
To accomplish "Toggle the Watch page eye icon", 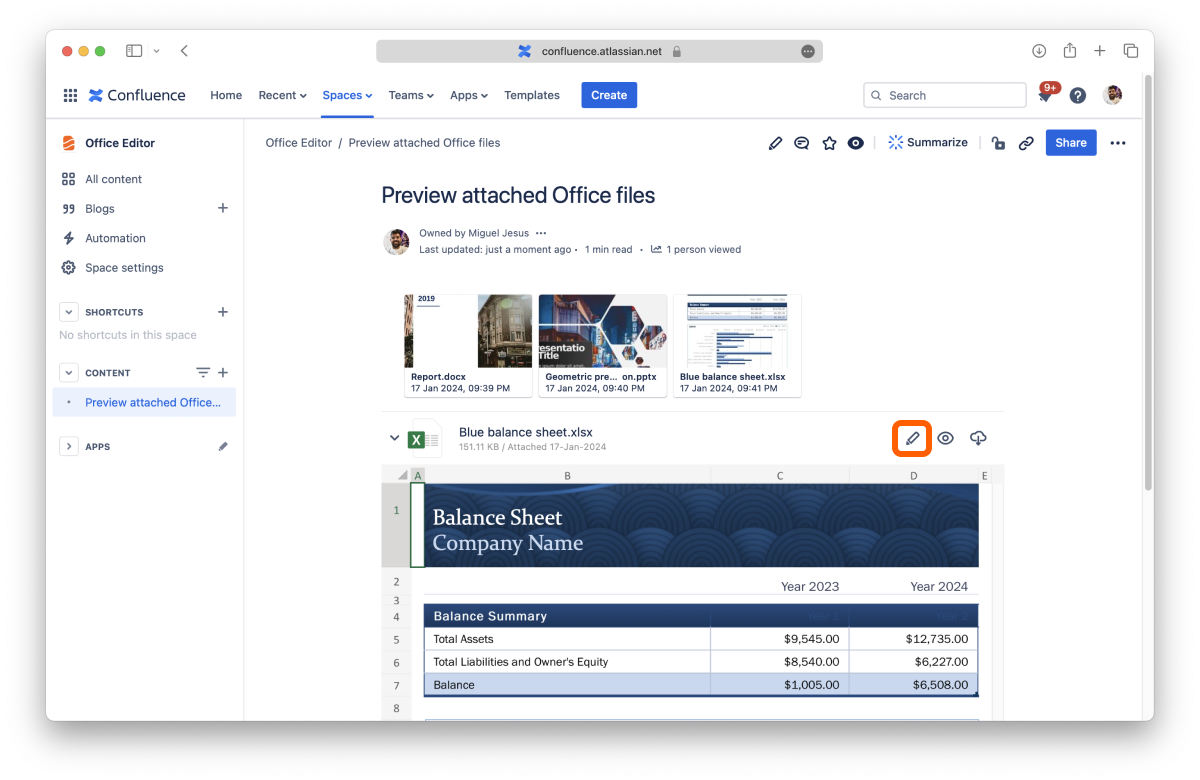I will click(x=856, y=143).
